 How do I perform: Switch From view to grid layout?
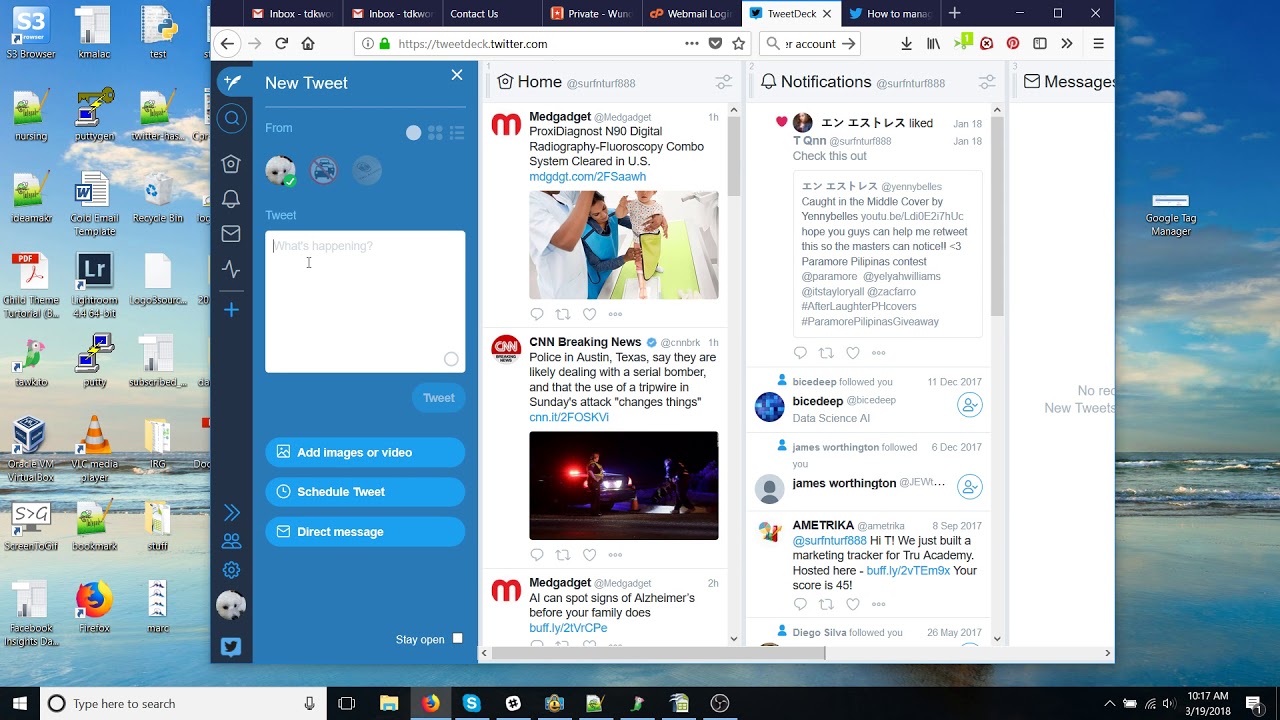pos(435,132)
